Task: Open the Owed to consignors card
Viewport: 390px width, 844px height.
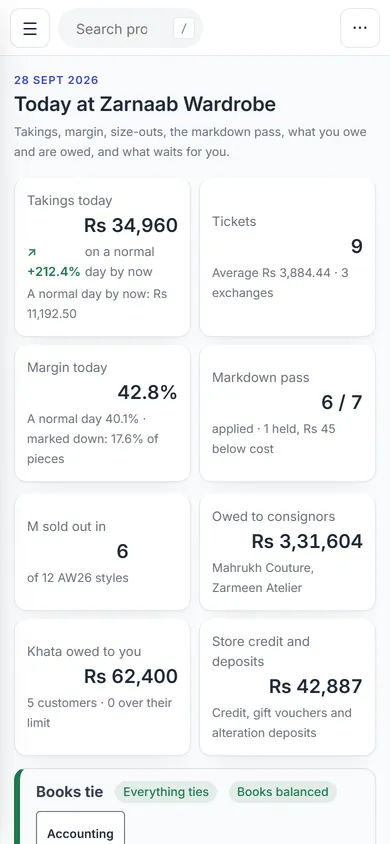Action: click(287, 552)
